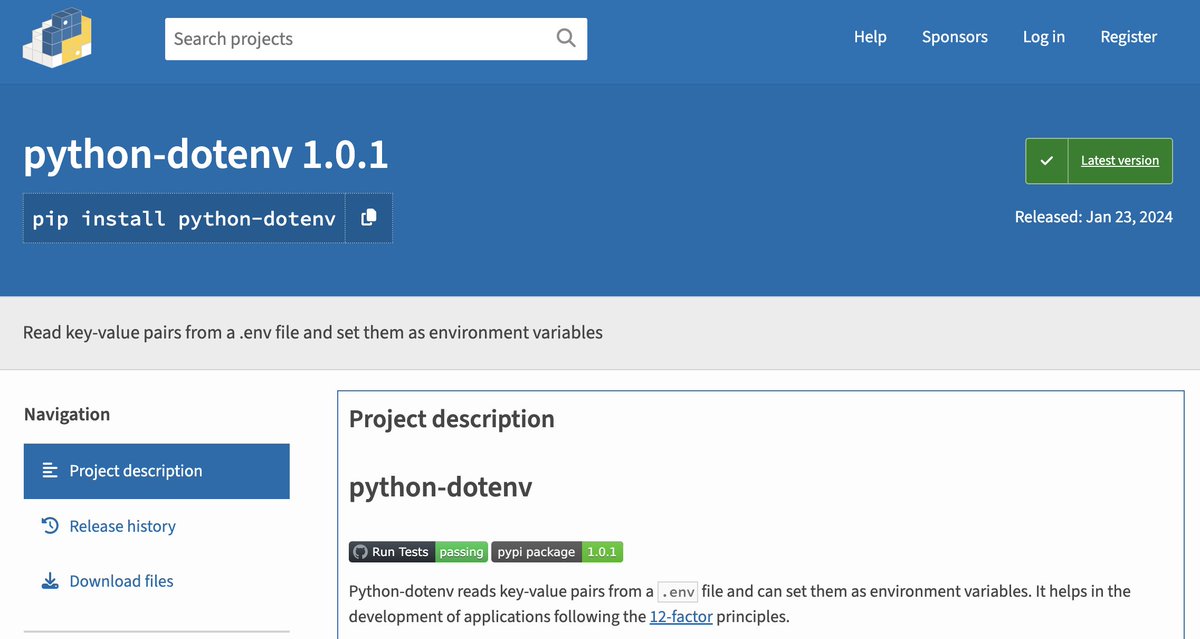
Task: Click the python-dotenv 1.0.1 title
Action: 206,155
